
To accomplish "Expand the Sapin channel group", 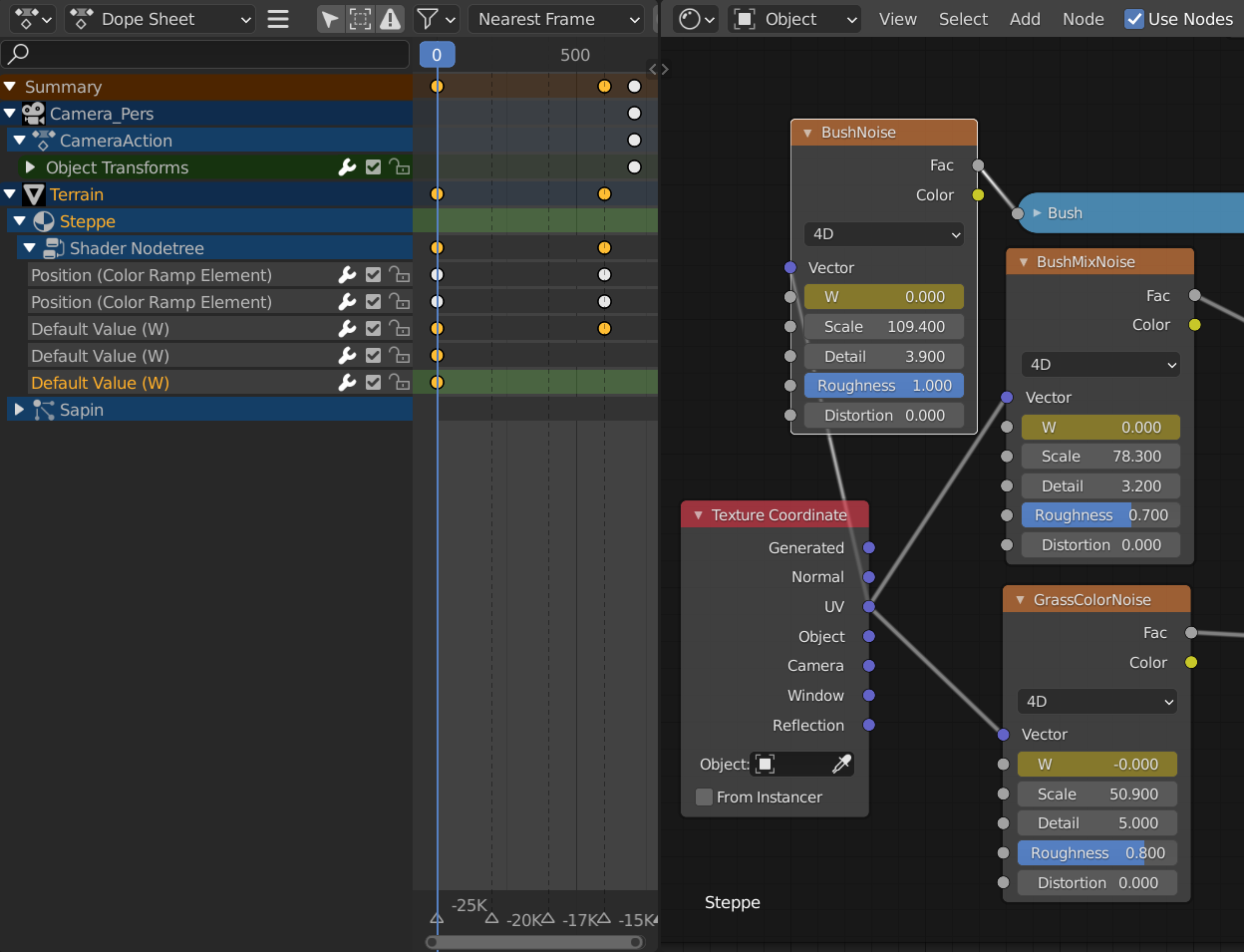I will point(19,410).
